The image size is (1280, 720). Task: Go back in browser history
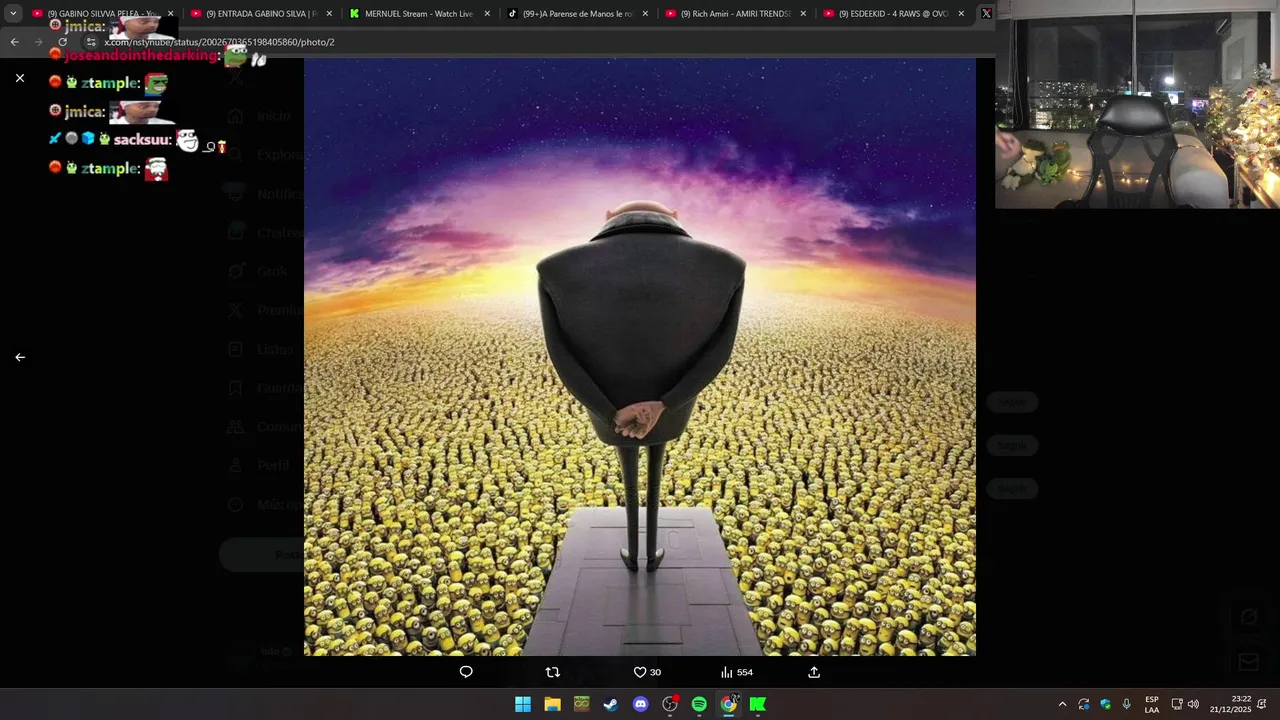click(14, 42)
